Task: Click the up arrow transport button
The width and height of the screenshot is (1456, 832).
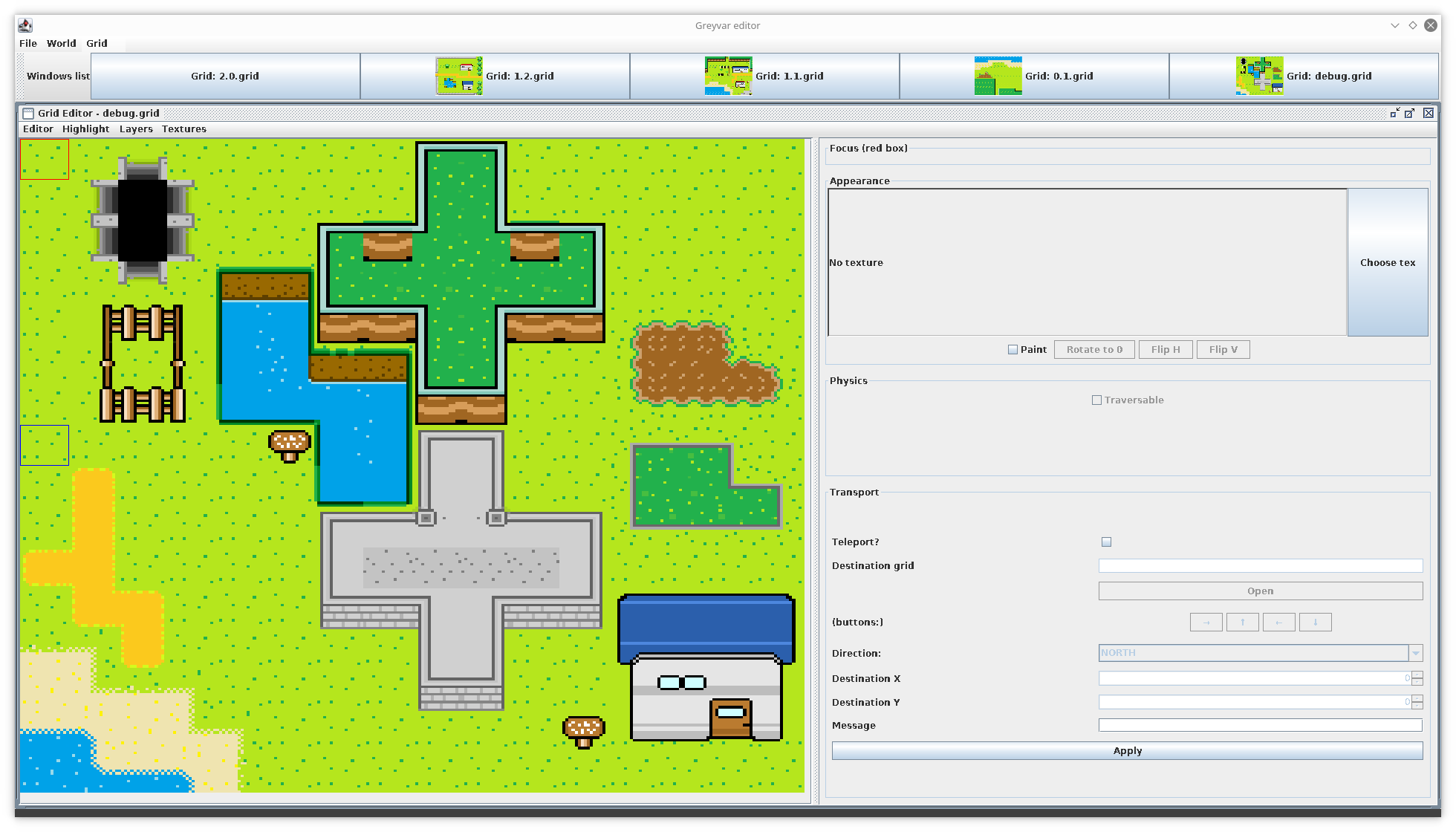Action: click(x=1242, y=622)
